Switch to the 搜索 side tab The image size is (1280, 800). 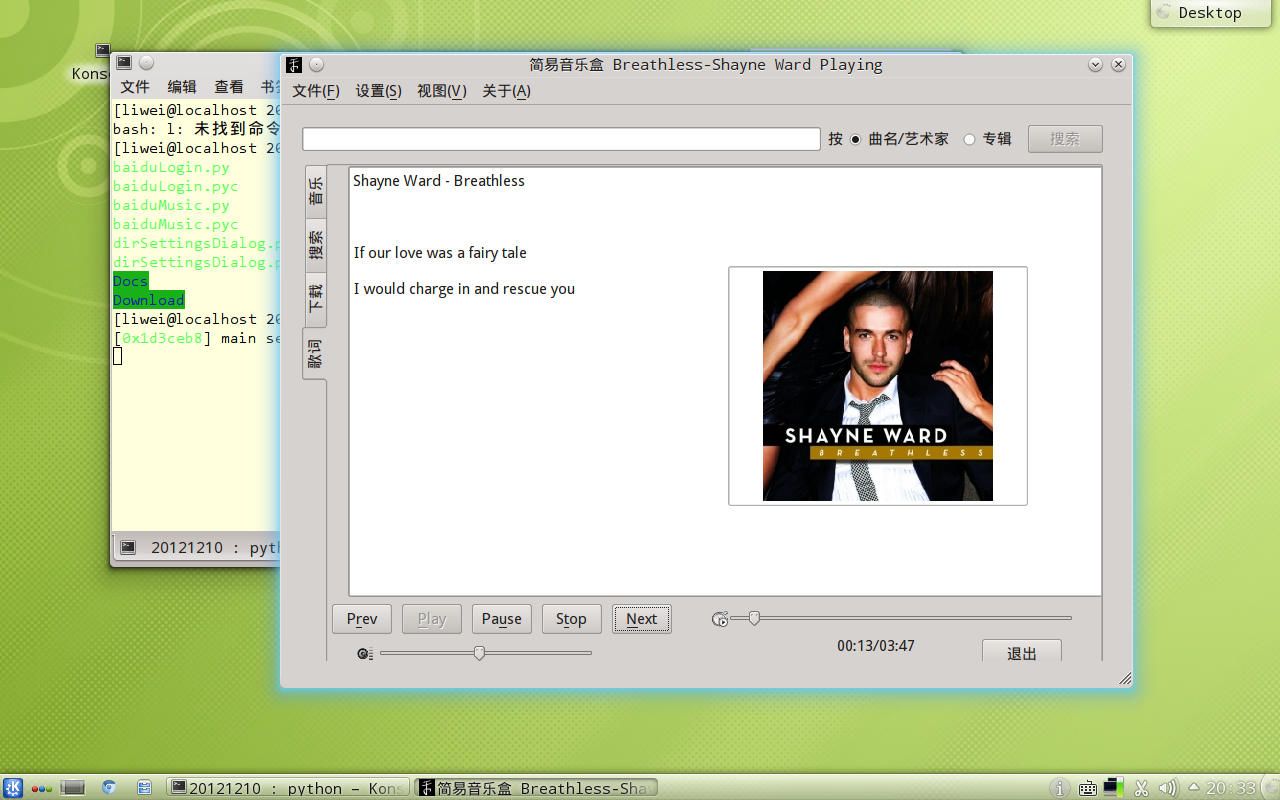[316, 245]
